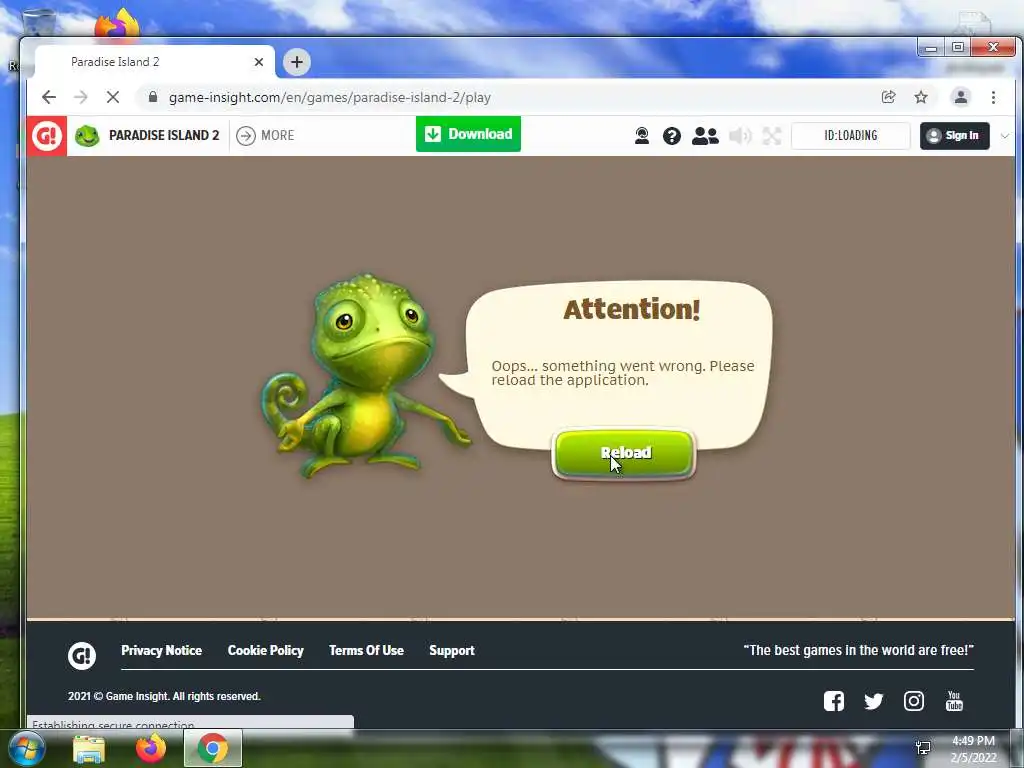The image size is (1024, 768).
Task: Stop page loading with X button
Action: point(112,97)
